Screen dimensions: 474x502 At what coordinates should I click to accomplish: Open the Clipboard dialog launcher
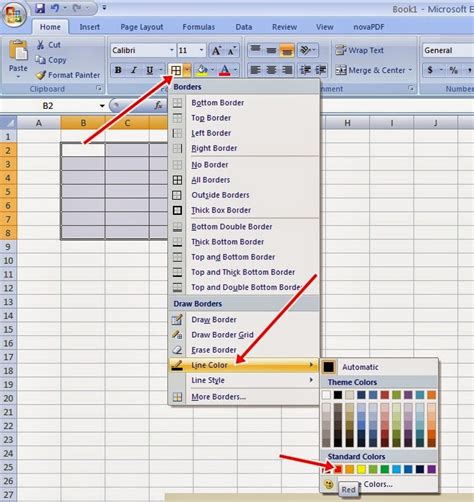tap(99, 88)
